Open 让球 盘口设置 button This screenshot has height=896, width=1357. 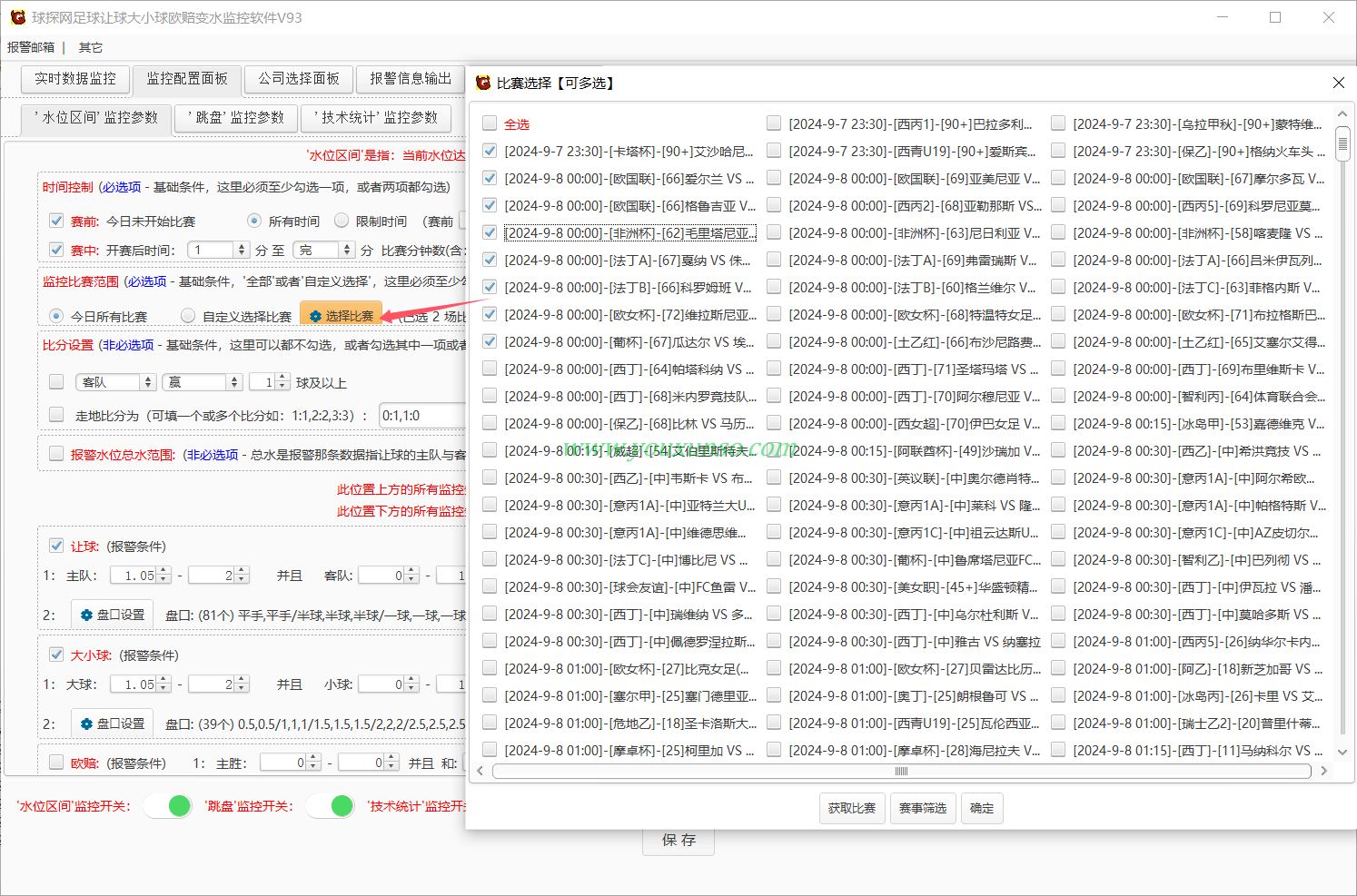pyautogui.click(x=112, y=615)
